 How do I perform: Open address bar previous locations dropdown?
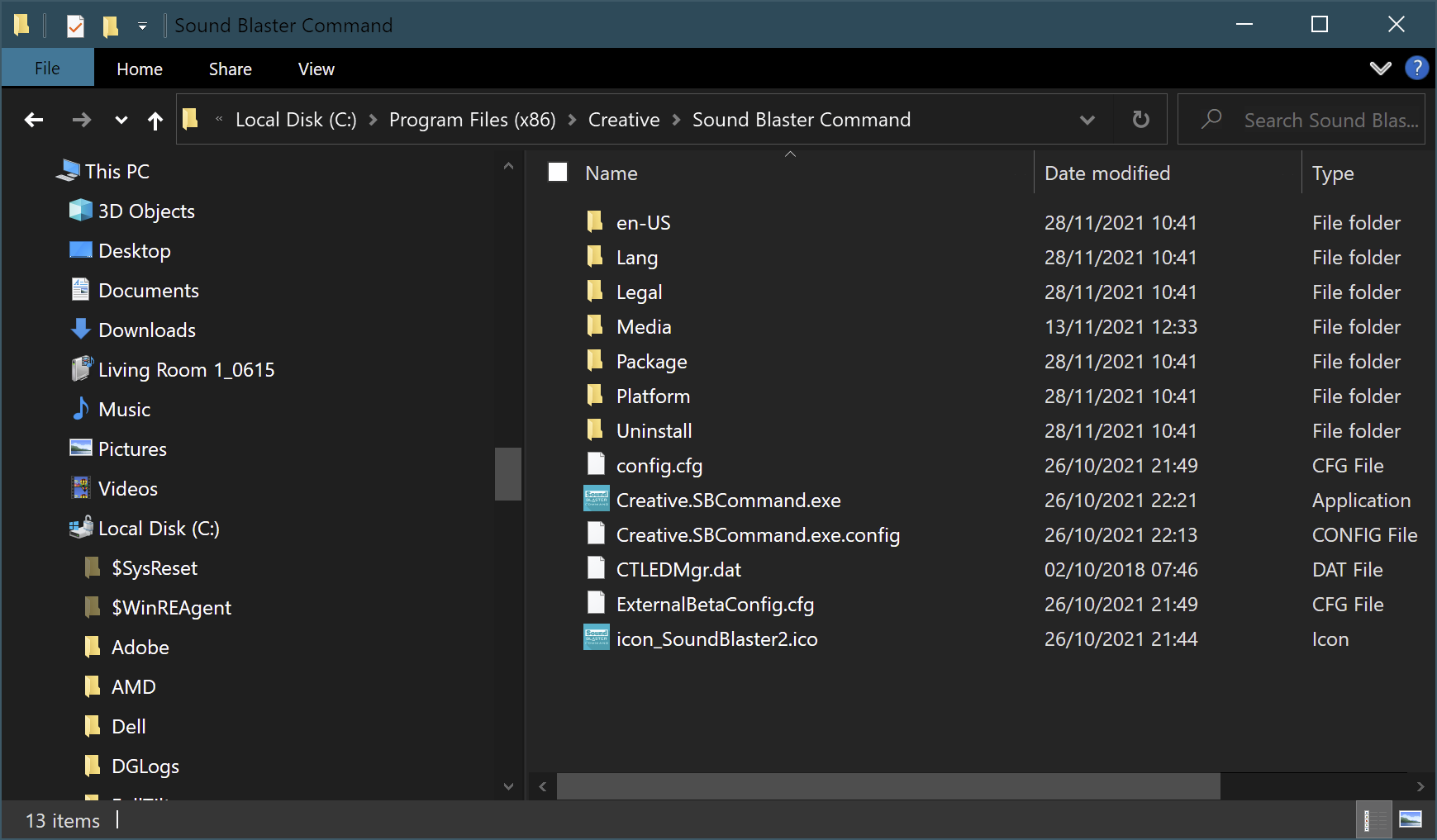[1087, 121]
